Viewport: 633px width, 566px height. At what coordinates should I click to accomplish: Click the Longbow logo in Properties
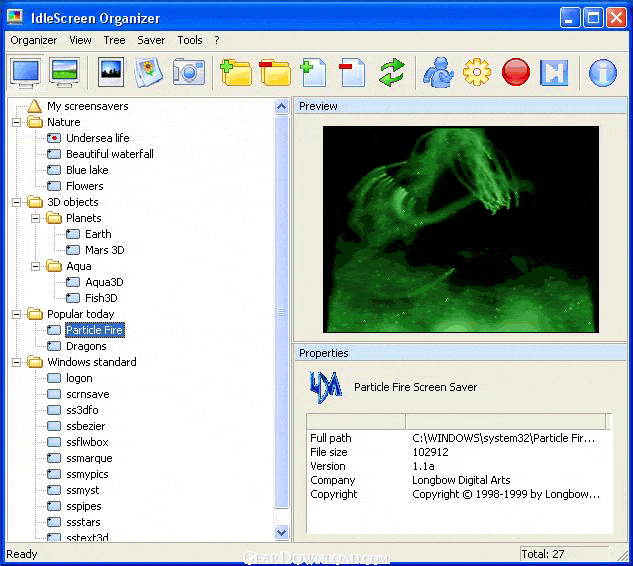point(325,388)
